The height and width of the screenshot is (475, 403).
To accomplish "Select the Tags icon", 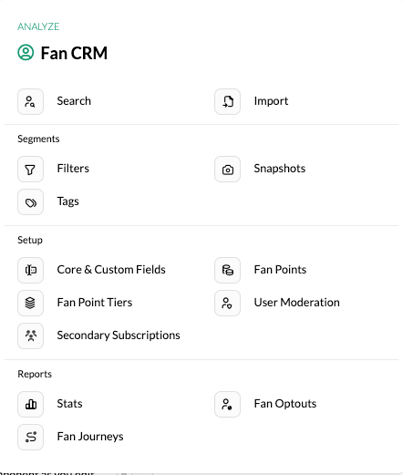I will tap(30, 202).
